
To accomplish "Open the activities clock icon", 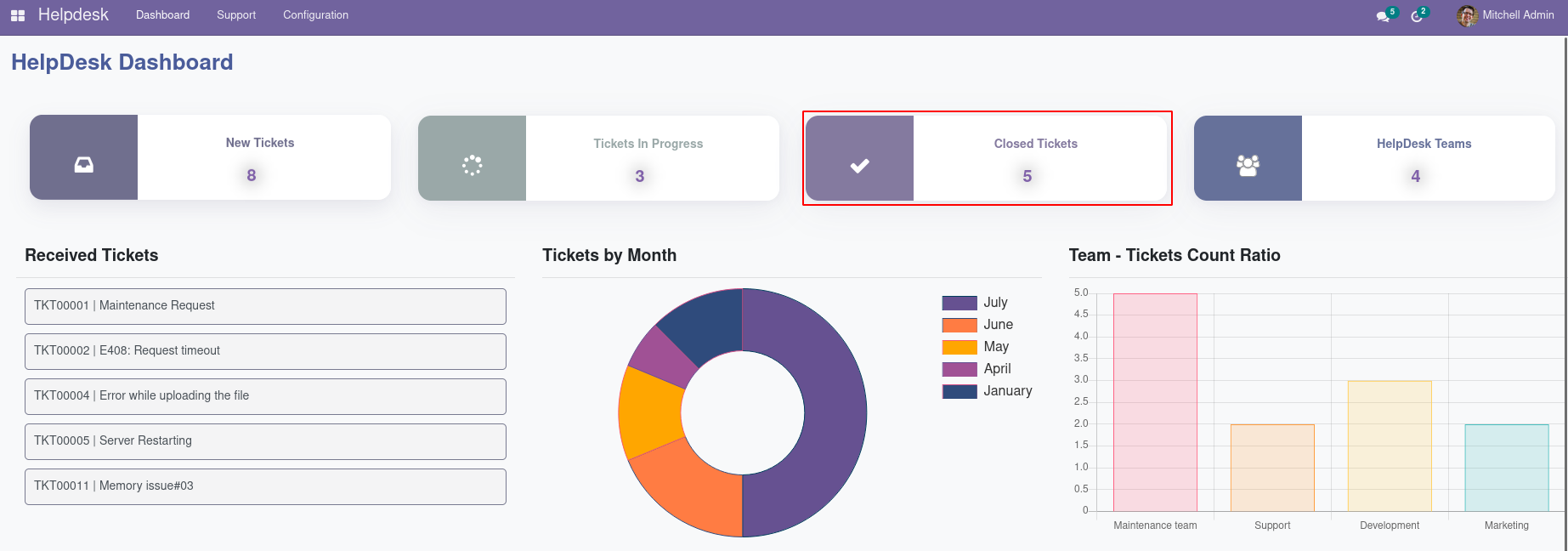I will click(1417, 16).
